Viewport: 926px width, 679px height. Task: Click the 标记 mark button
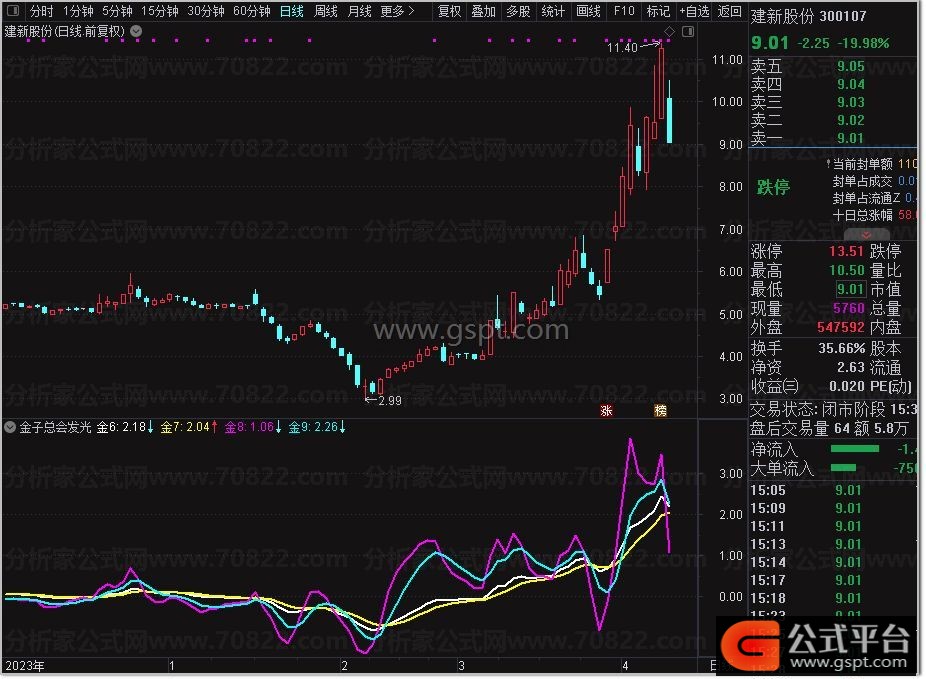[x=658, y=11]
